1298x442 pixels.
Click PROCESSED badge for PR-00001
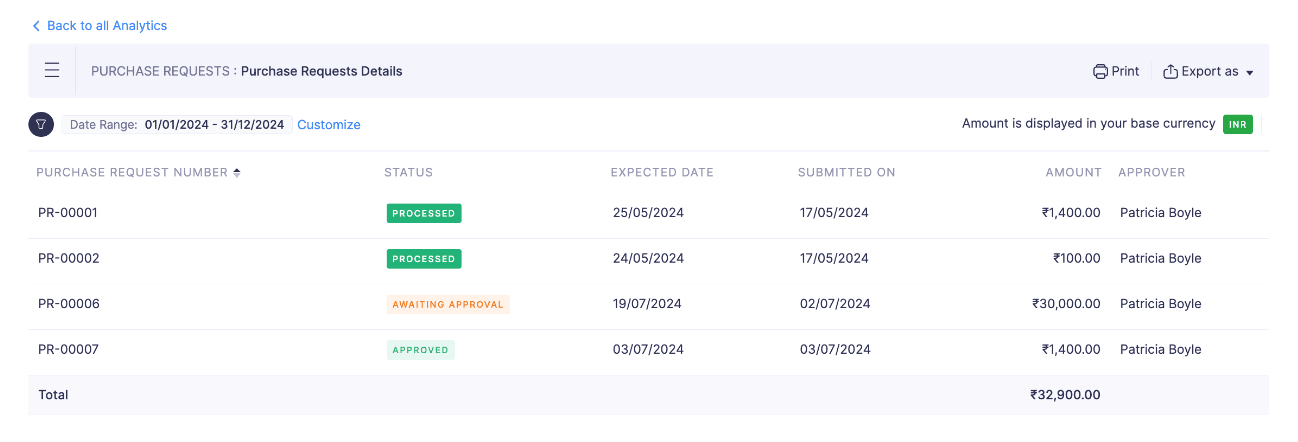coord(424,213)
